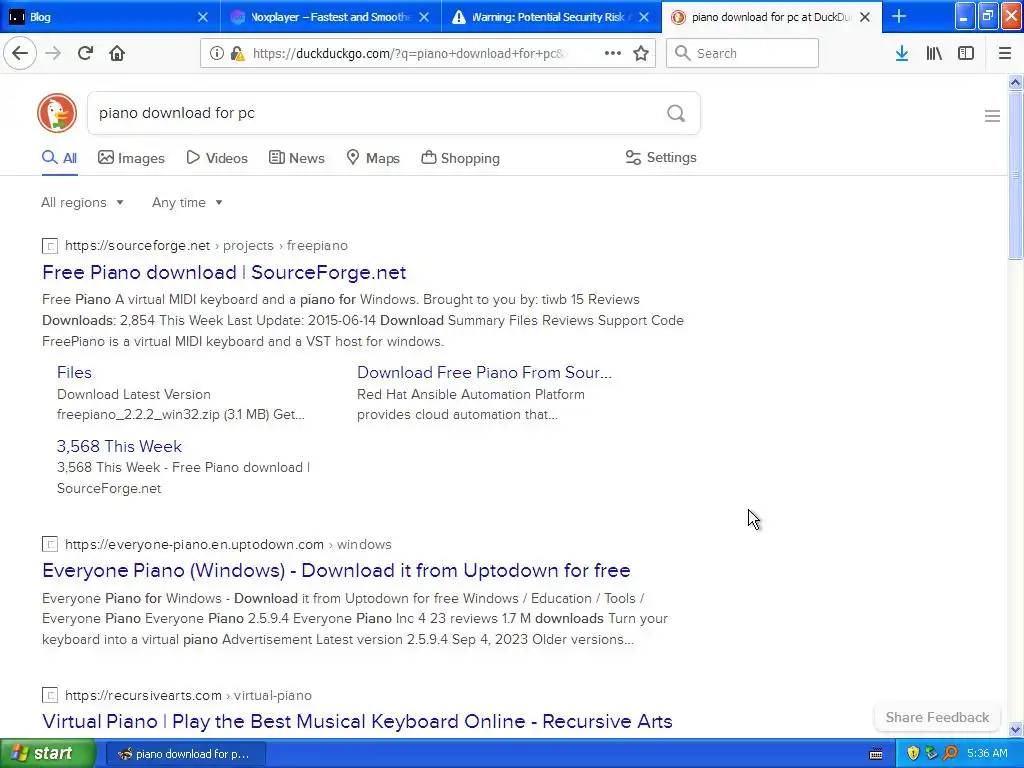Select the News search category

click(x=296, y=158)
